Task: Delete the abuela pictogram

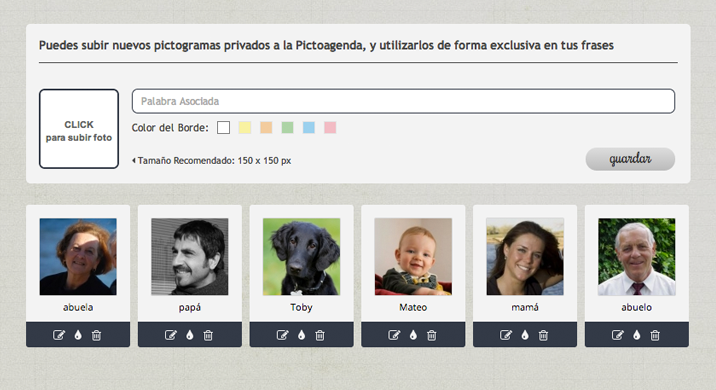Action: (x=96, y=335)
